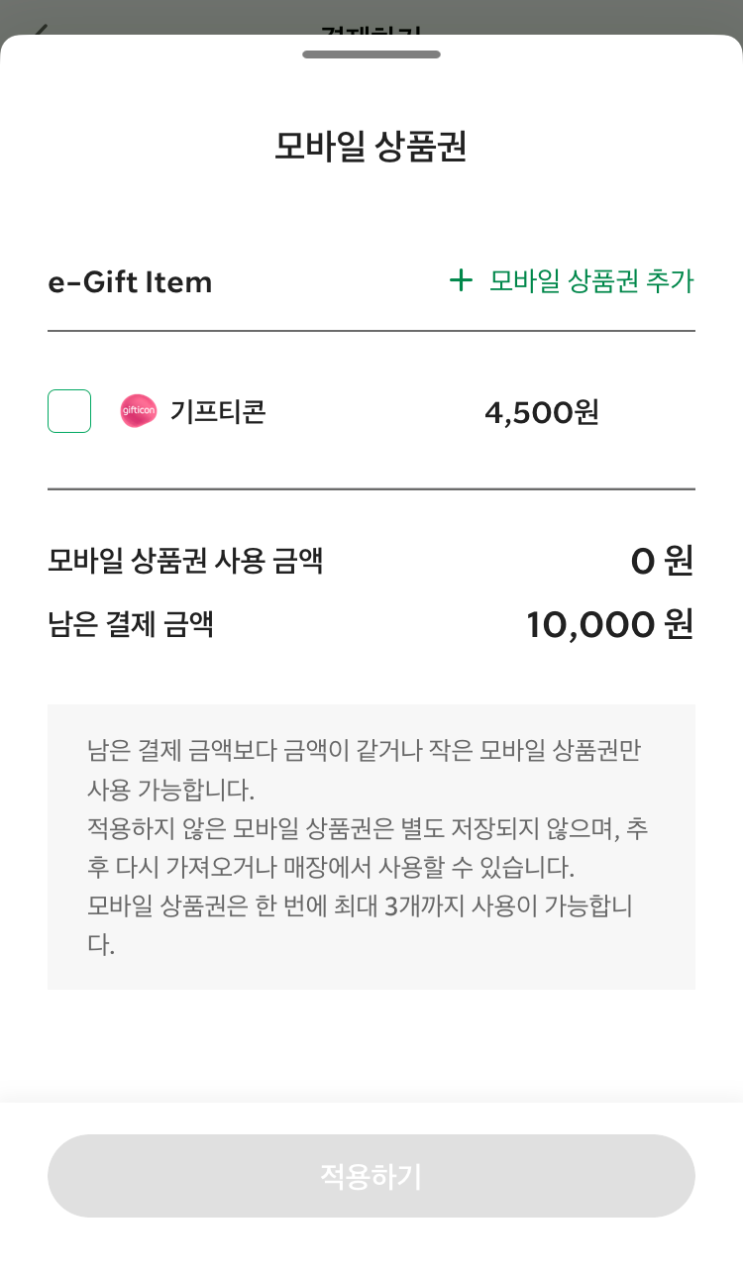Viewport: 743px width, 1276px height.
Task: Click the 모바일 상품권 sheet title
Action: pos(371,147)
